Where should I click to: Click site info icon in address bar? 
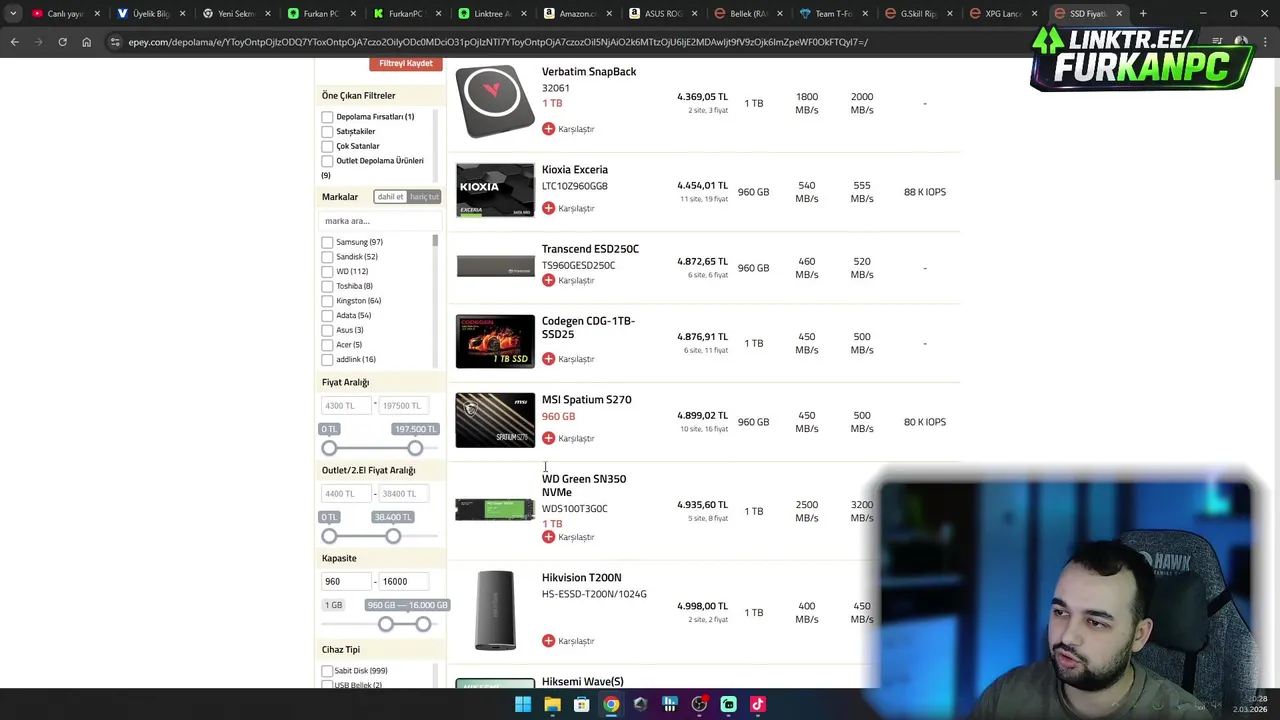(x=115, y=42)
